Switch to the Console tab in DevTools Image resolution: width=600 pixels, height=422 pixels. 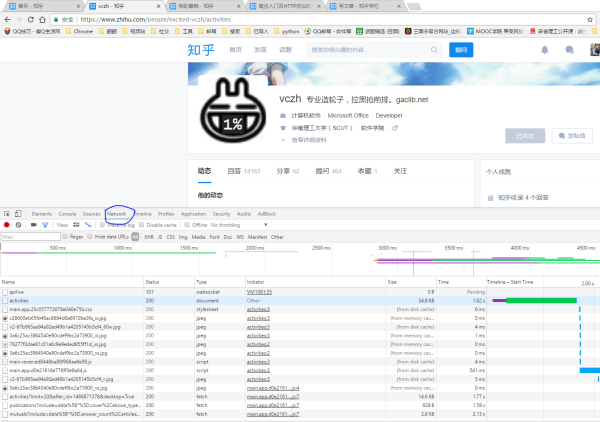click(x=67, y=214)
